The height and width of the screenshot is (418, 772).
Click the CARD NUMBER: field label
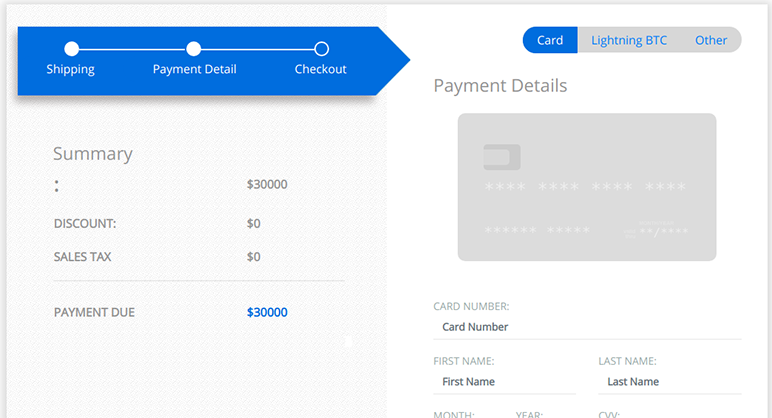[471, 306]
